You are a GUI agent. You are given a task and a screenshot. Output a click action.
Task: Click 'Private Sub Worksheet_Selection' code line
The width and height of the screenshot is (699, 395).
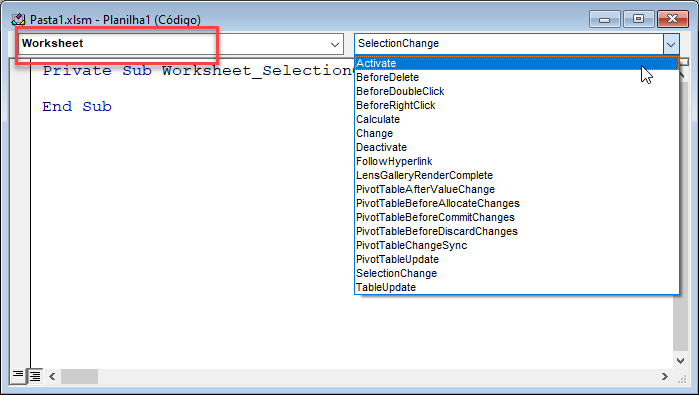(x=198, y=71)
